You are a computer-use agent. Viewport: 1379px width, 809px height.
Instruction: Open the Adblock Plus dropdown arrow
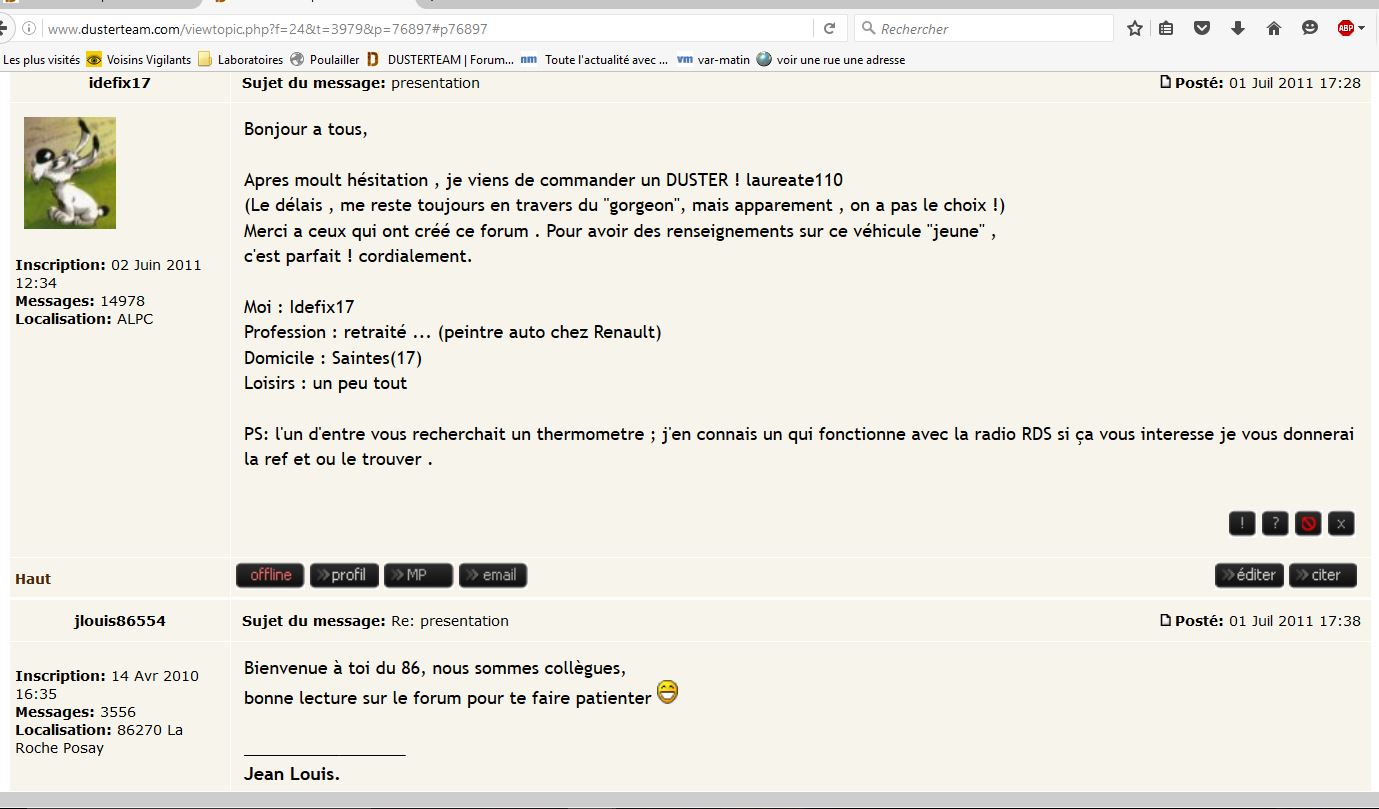pos(1362,29)
